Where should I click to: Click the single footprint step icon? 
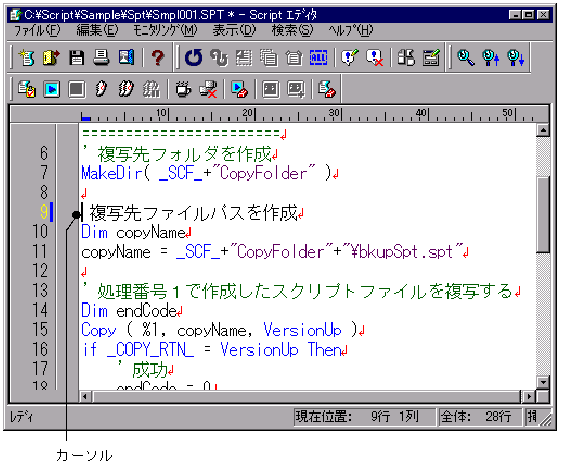point(101,89)
